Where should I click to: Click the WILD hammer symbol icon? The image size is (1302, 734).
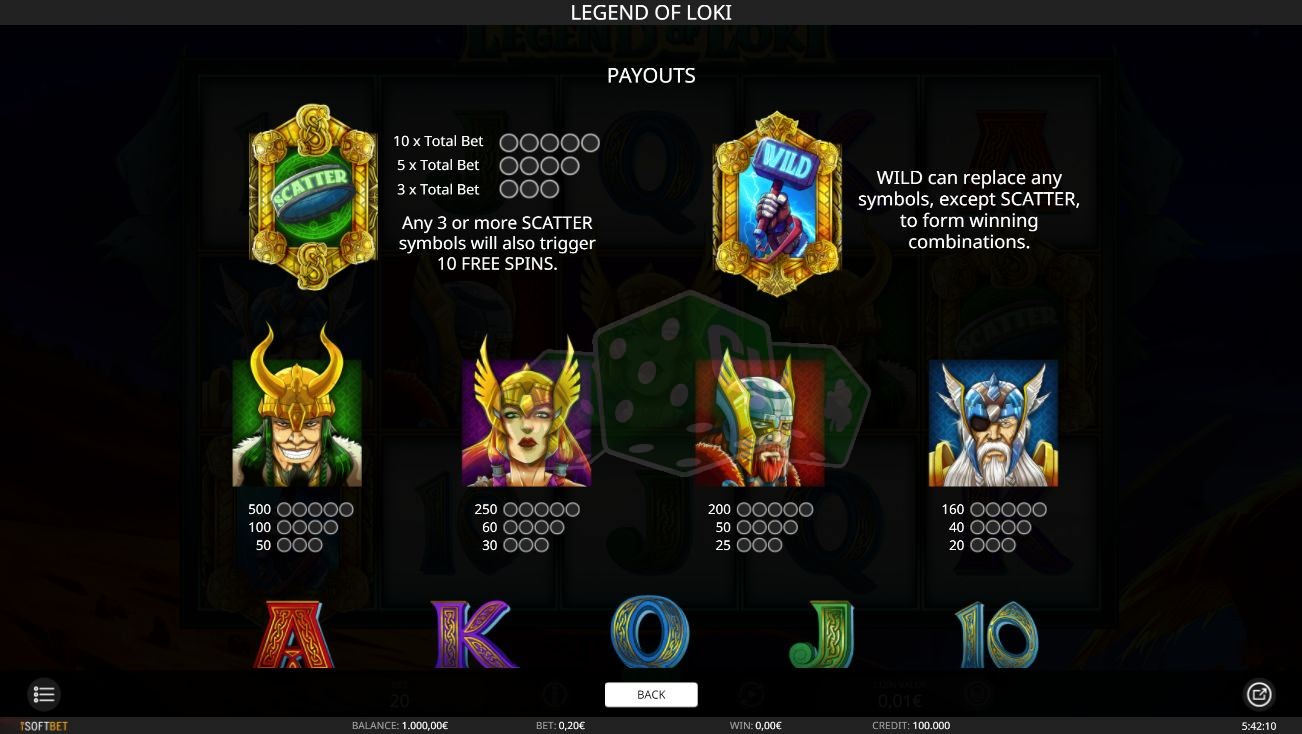point(777,203)
